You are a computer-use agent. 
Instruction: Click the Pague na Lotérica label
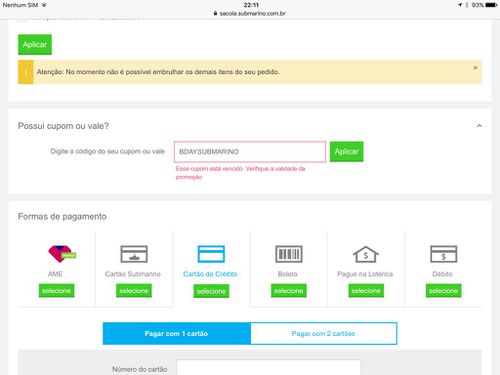pyautogui.click(x=365, y=274)
